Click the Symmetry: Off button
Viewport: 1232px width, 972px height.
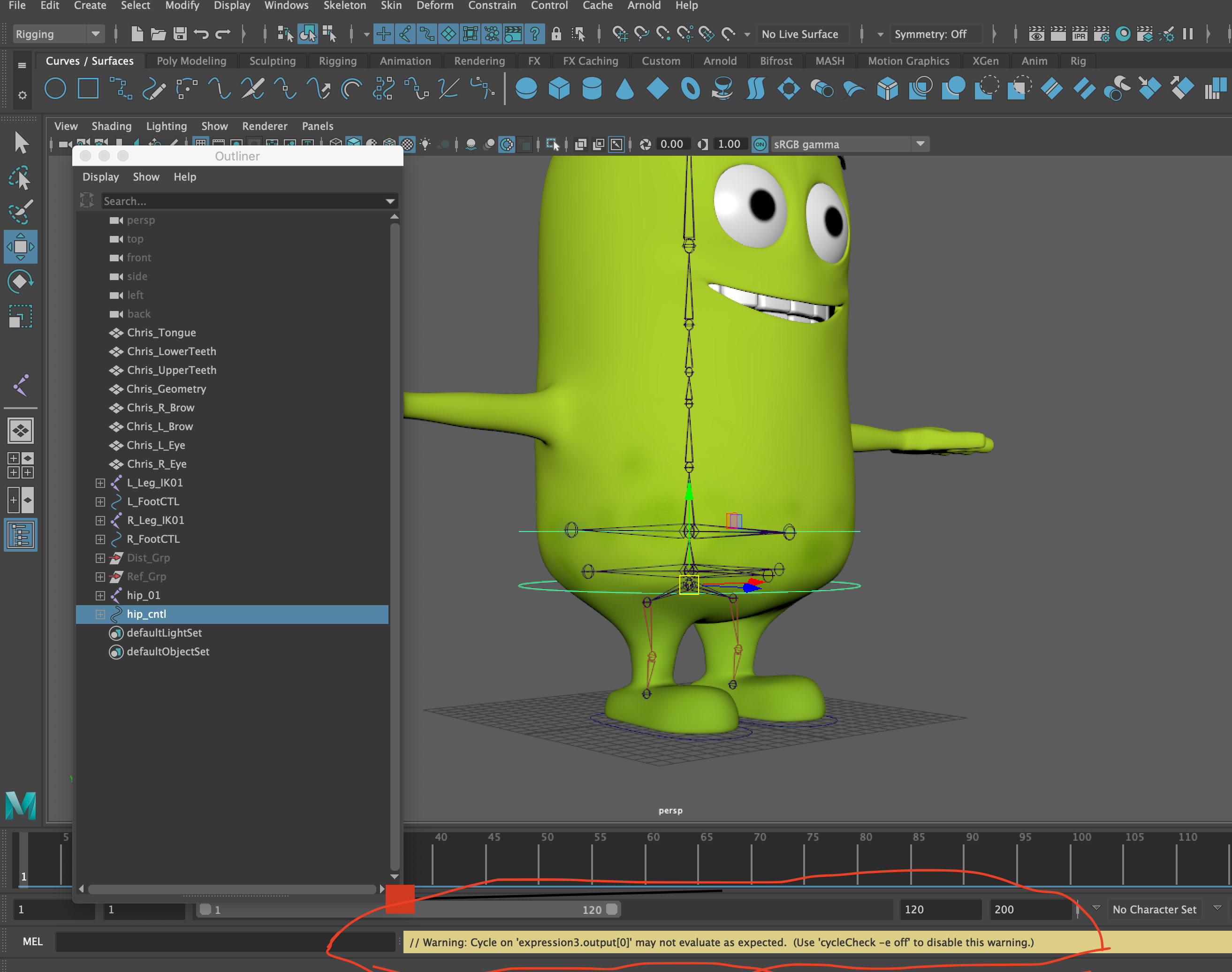pyautogui.click(x=930, y=34)
